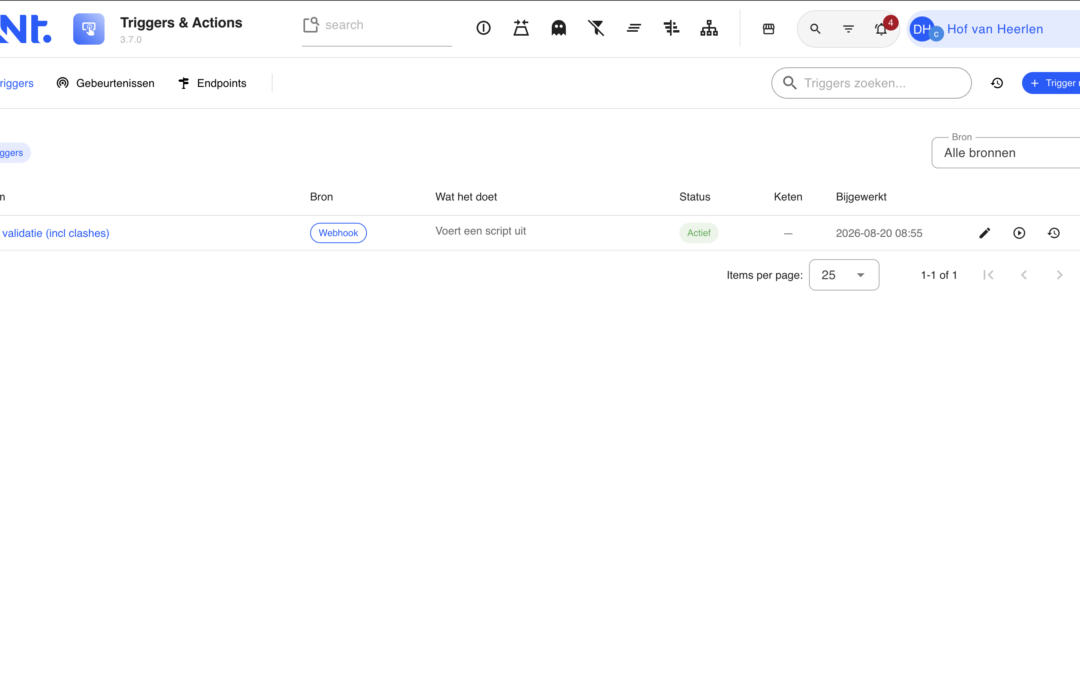Go to the previous page of results
The image size is (1080, 675).
(1024, 275)
